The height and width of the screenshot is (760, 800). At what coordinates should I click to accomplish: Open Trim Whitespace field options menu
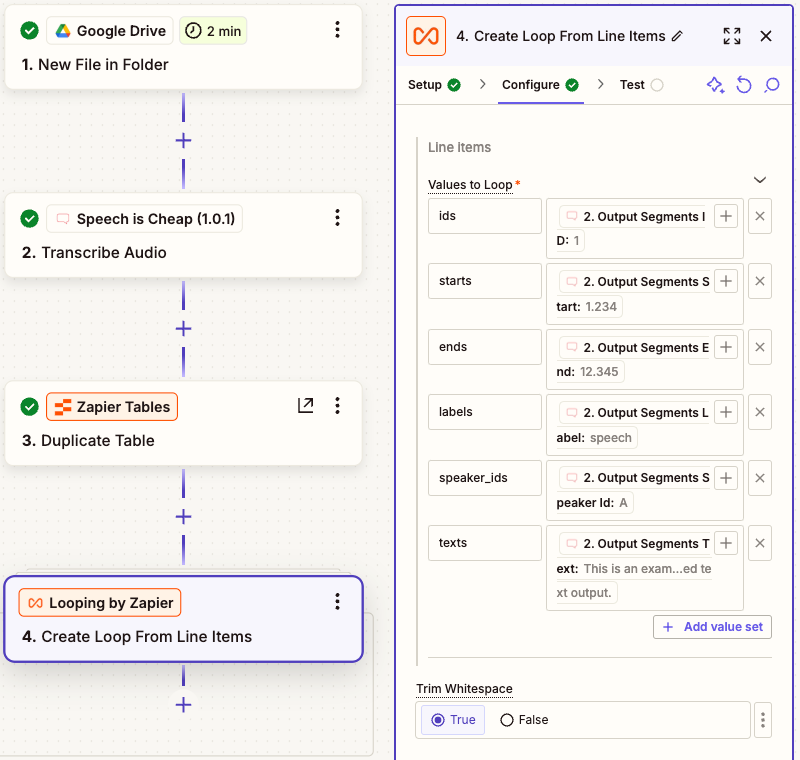coord(762,720)
